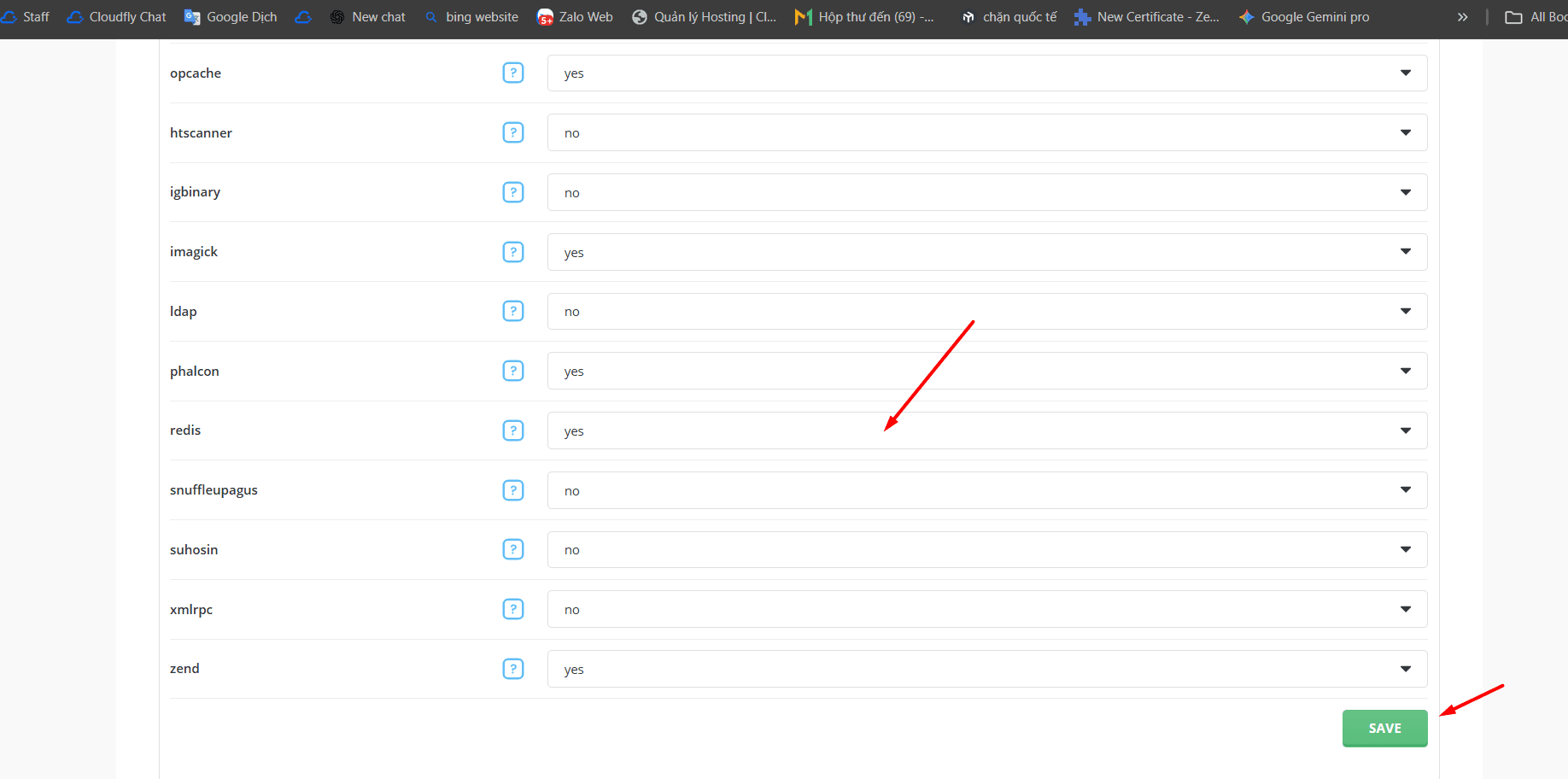Open the Google Gemini pro bookmark
The image size is (1568, 779).
1304,17
